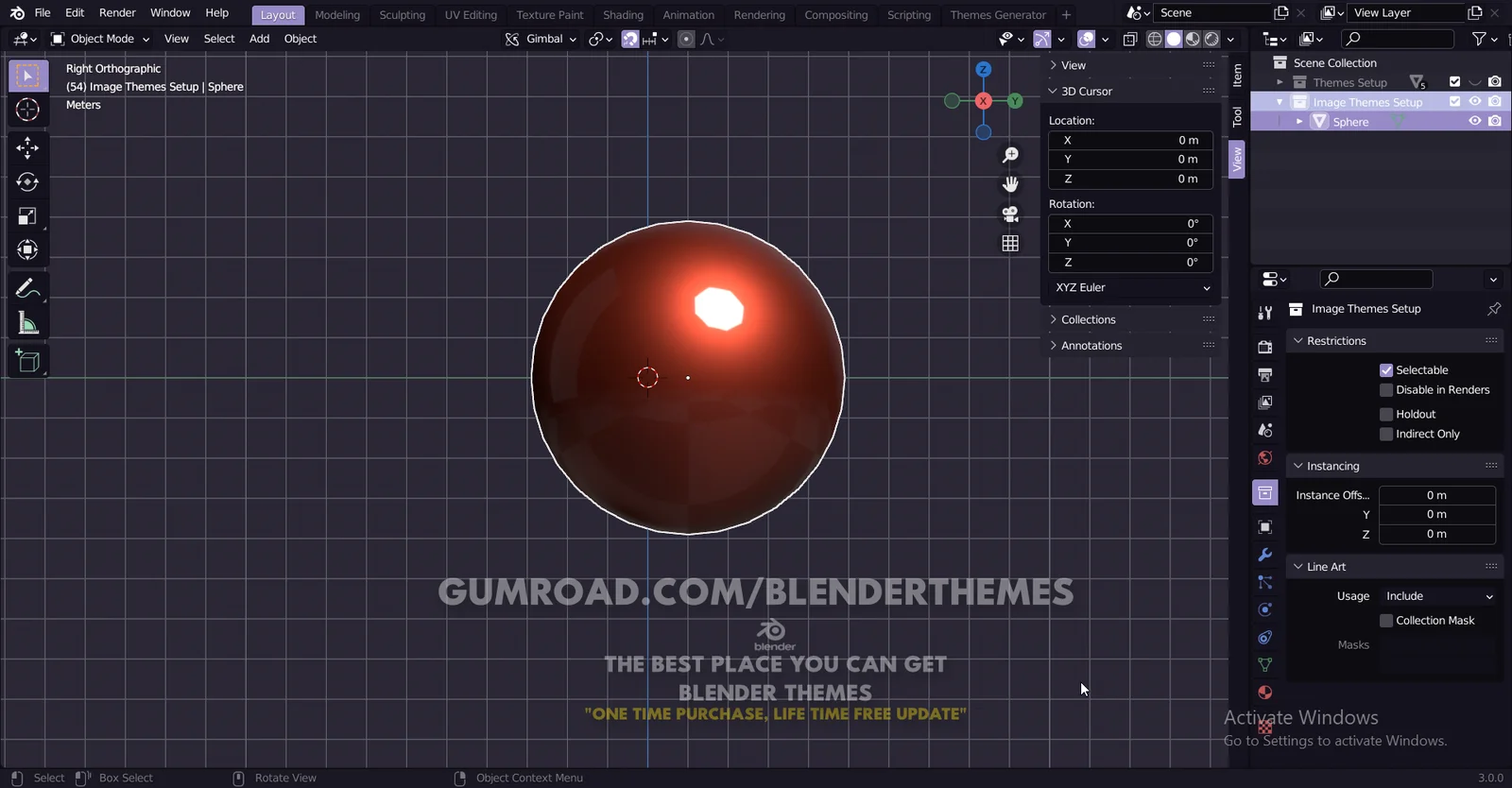Open the Scene properties tab

[x=1265, y=430]
